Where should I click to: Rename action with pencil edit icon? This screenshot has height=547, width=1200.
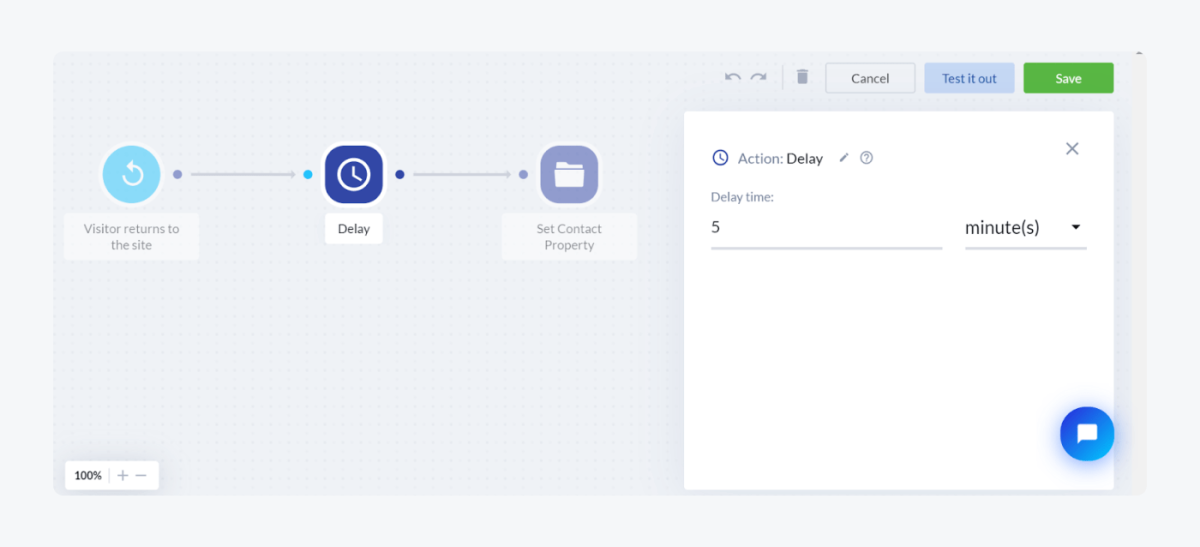843,158
